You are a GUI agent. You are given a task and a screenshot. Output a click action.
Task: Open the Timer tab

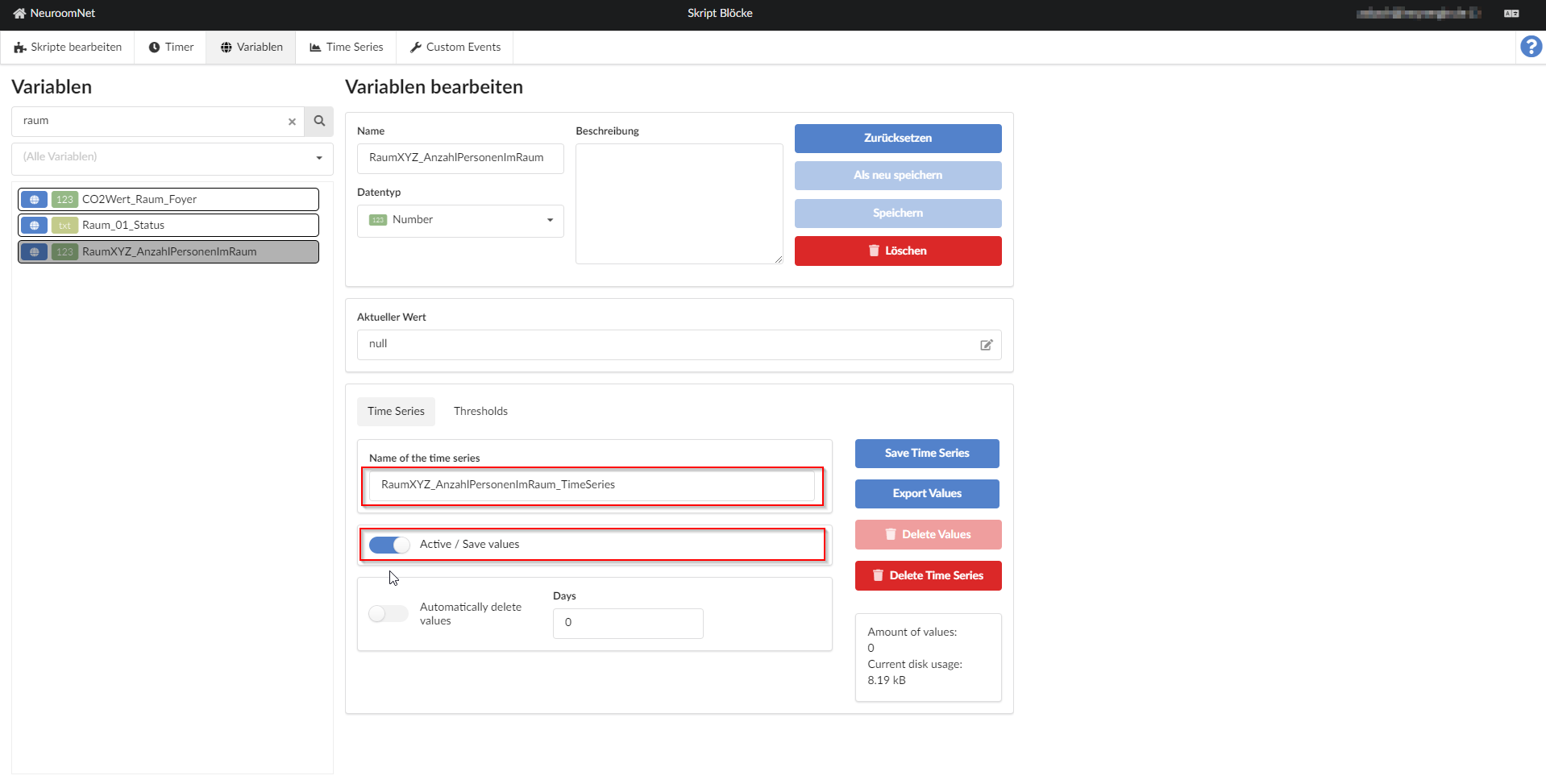click(171, 48)
